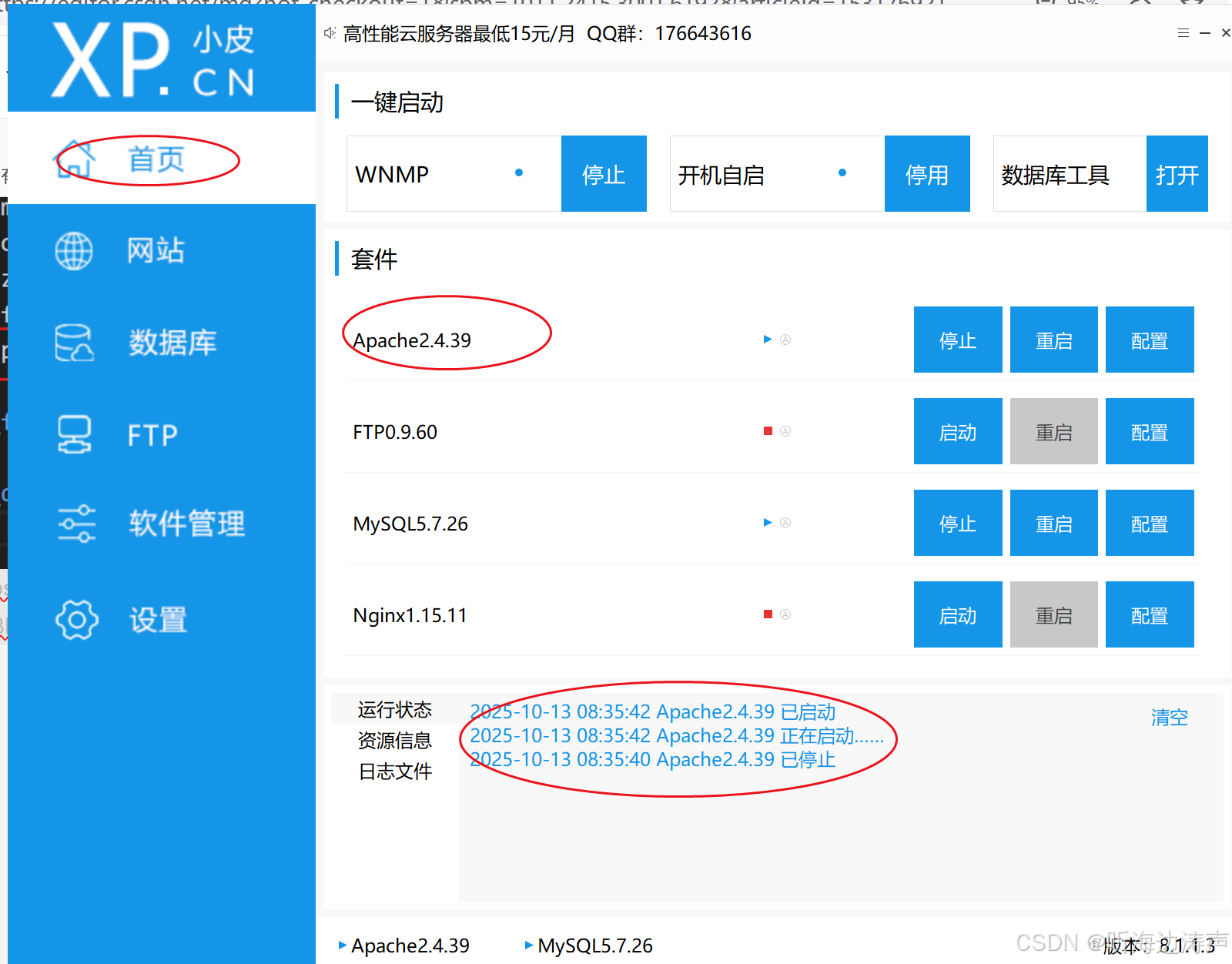
Task: Open the 网站 website manager
Action: point(156,250)
